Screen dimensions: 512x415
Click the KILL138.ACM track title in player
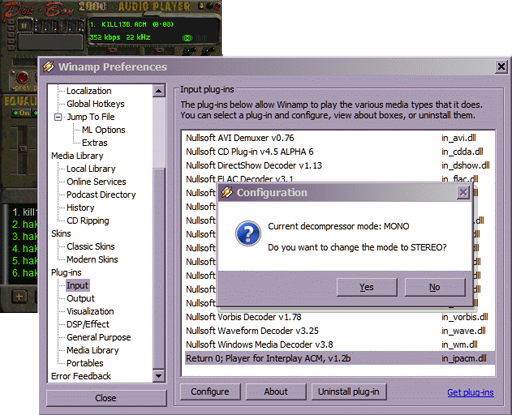tap(124, 24)
